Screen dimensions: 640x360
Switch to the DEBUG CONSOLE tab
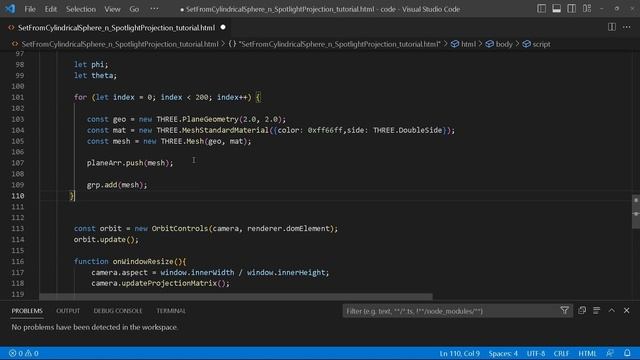(118, 311)
